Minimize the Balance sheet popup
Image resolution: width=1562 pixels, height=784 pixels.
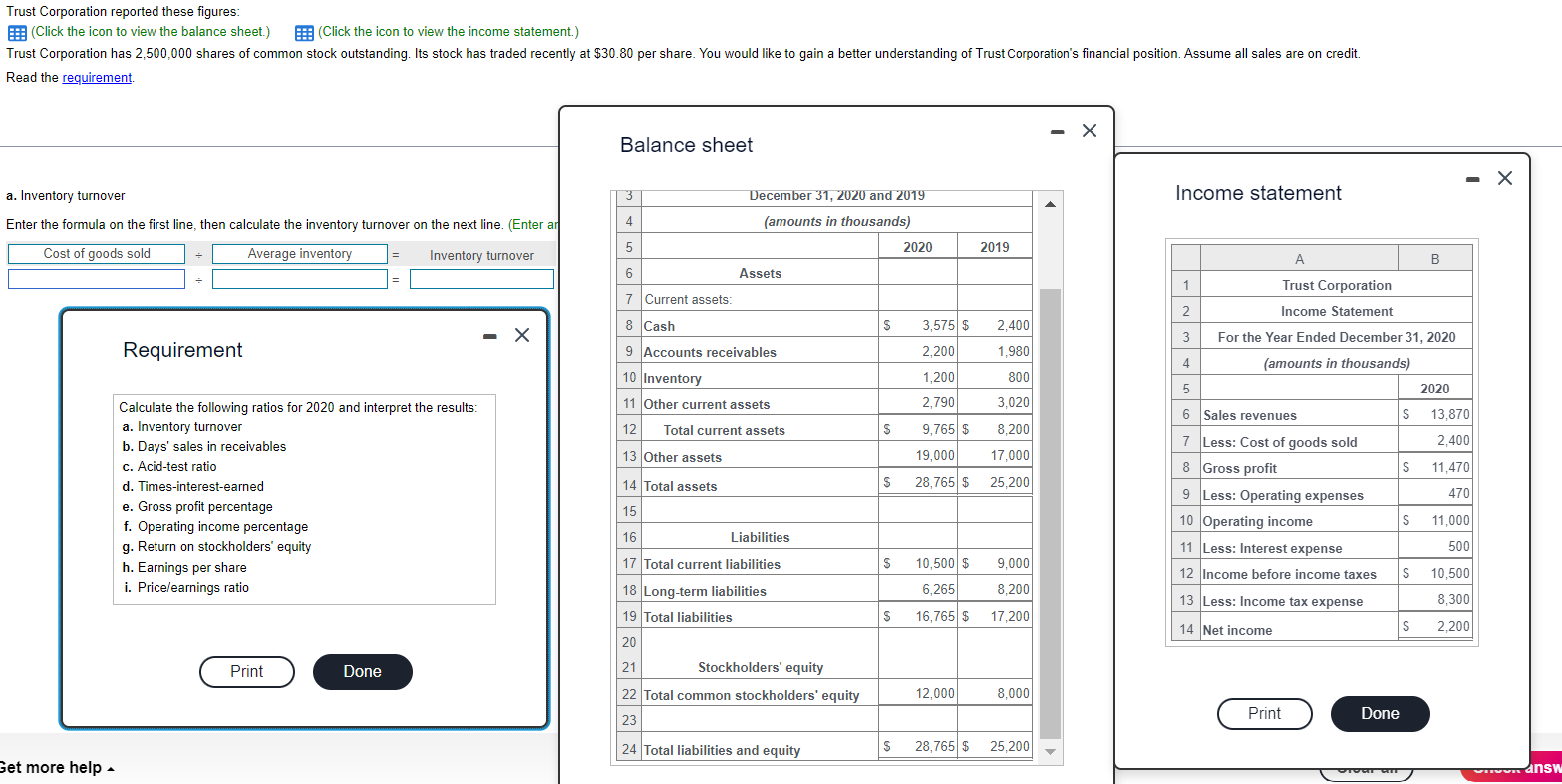[x=1058, y=131]
